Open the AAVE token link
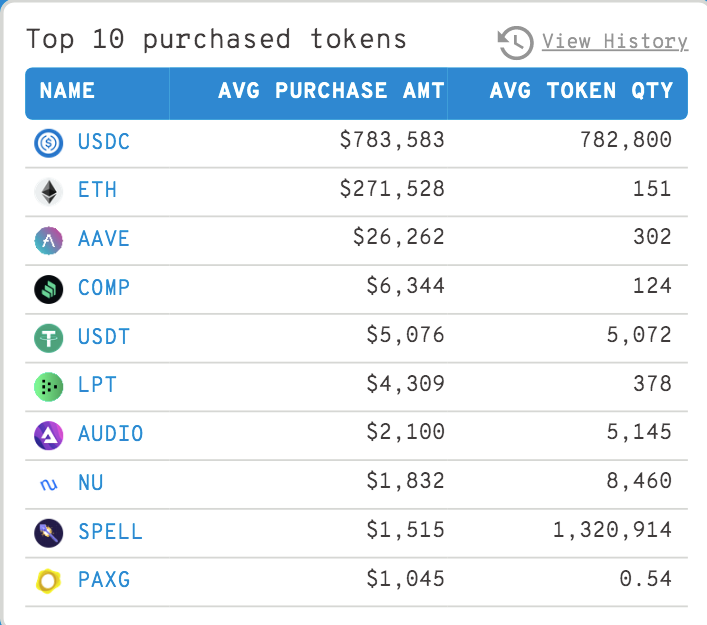Viewport: 707px width, 625px height. [x=104, y=239]
